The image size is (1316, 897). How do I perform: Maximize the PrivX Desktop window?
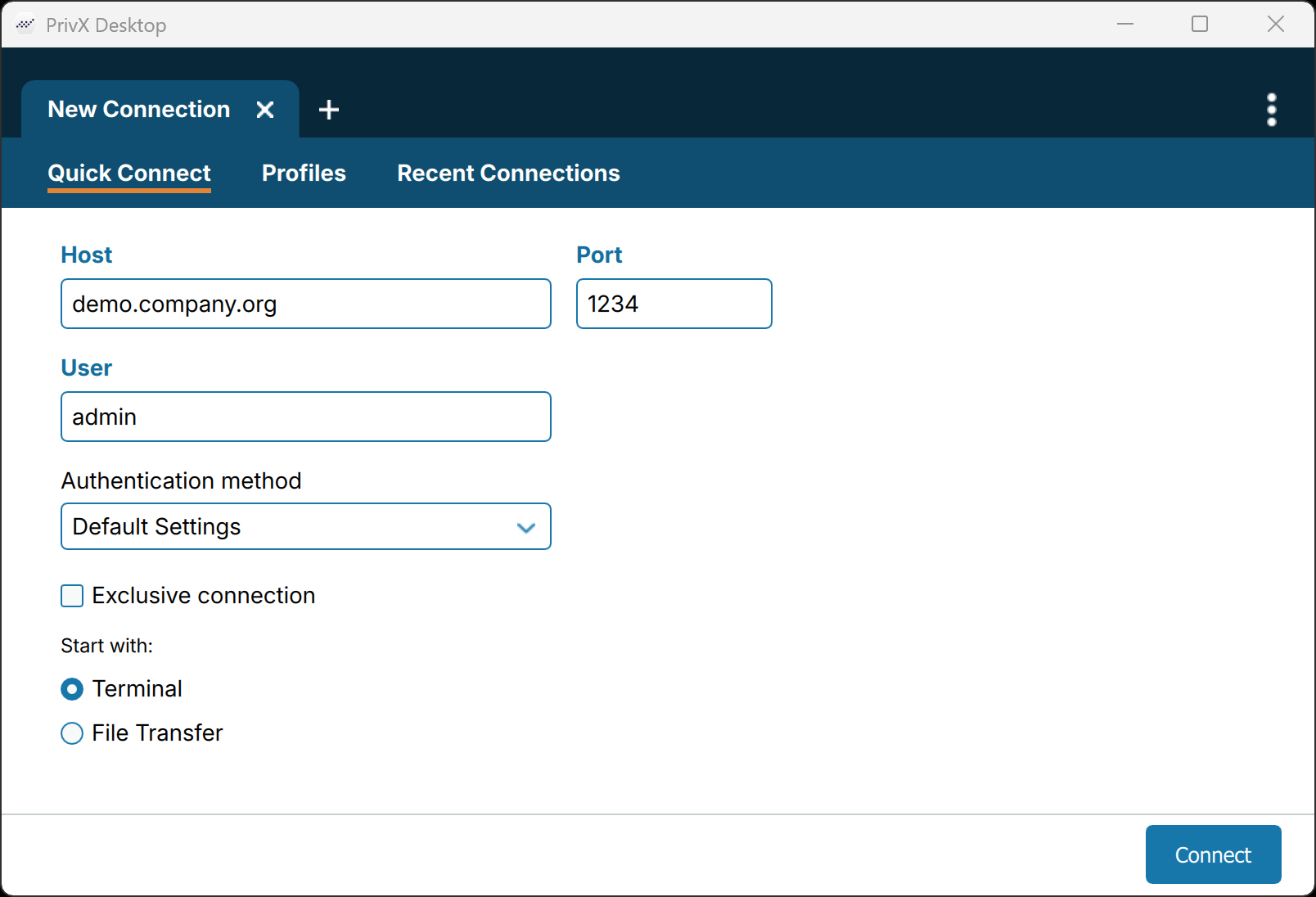[1200, 24]
